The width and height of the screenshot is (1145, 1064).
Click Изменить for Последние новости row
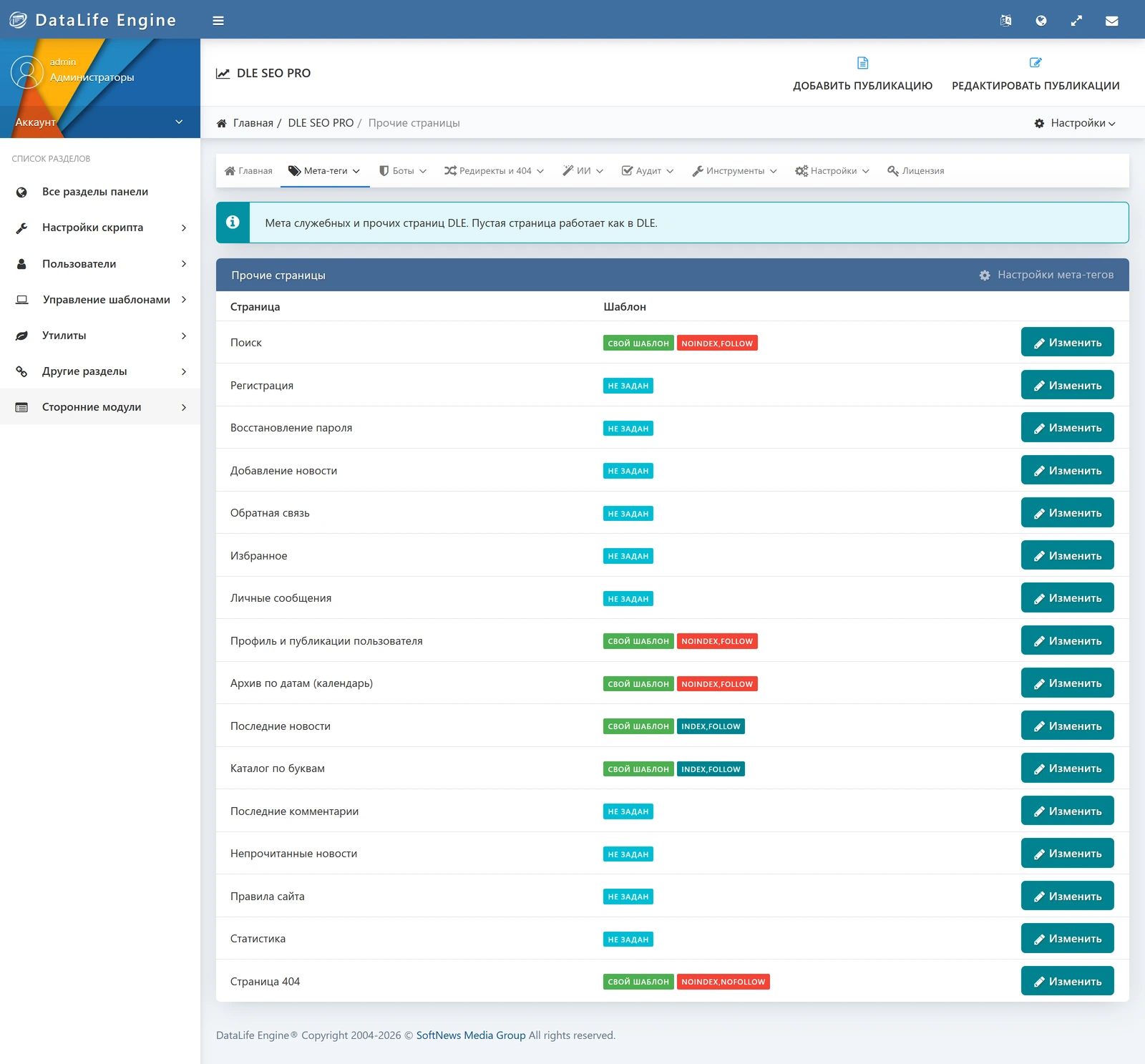pos(1067,726)
